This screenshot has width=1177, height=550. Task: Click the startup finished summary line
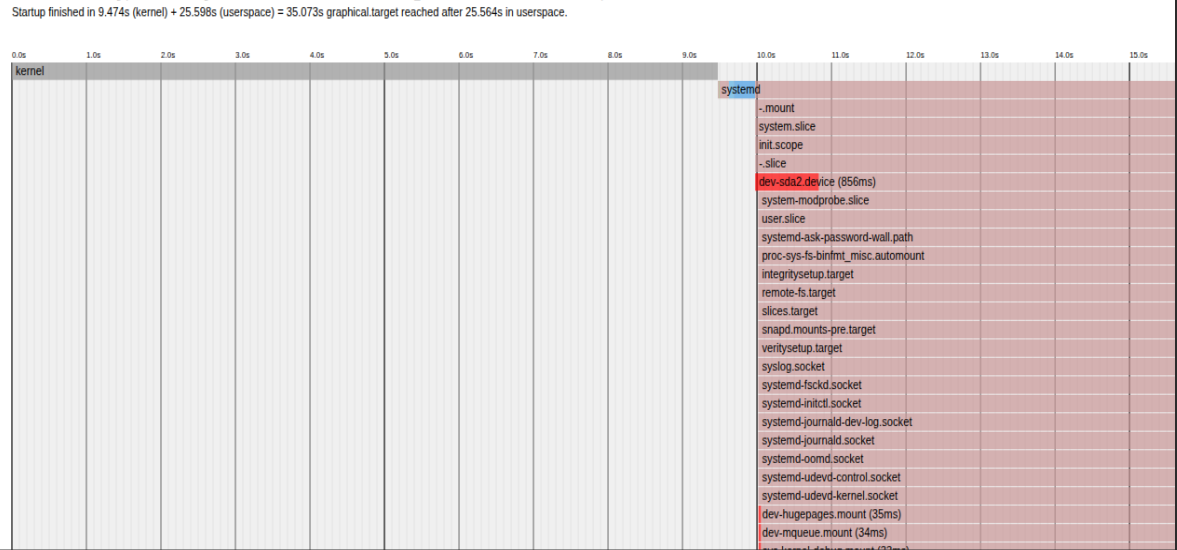coord(290,13)
